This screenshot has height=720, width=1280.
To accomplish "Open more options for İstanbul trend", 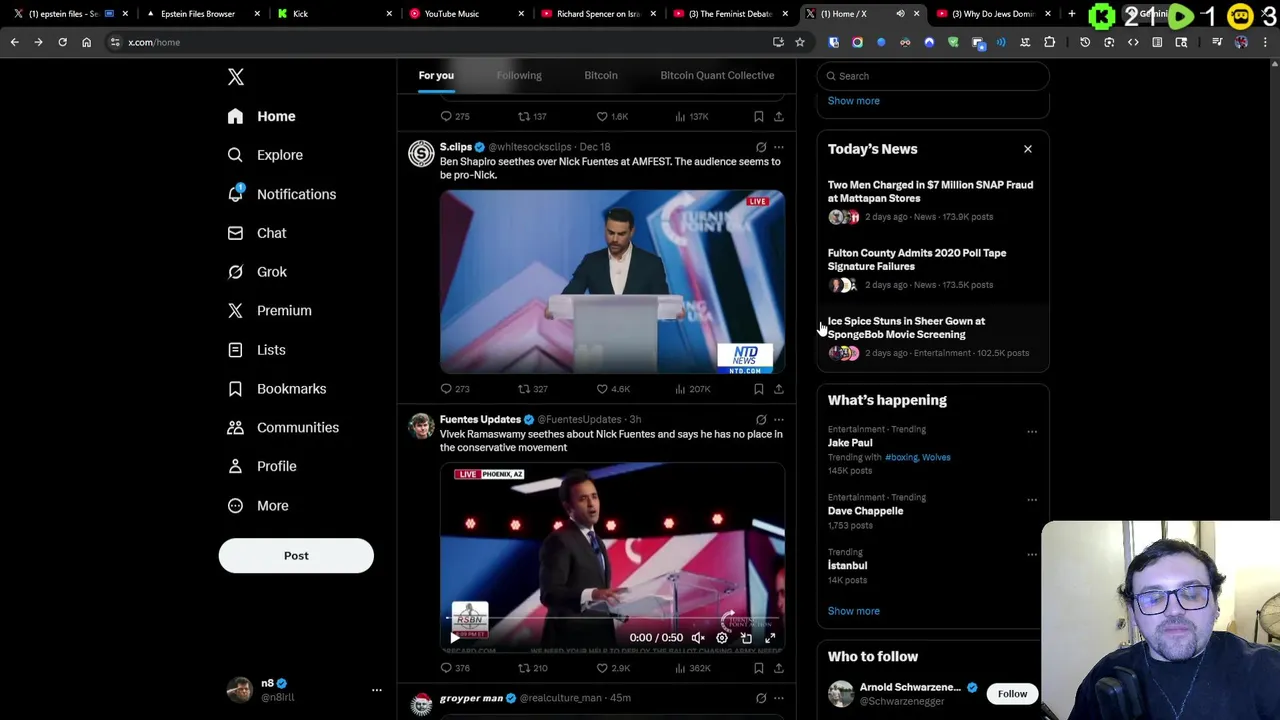I will (1032, 554).
